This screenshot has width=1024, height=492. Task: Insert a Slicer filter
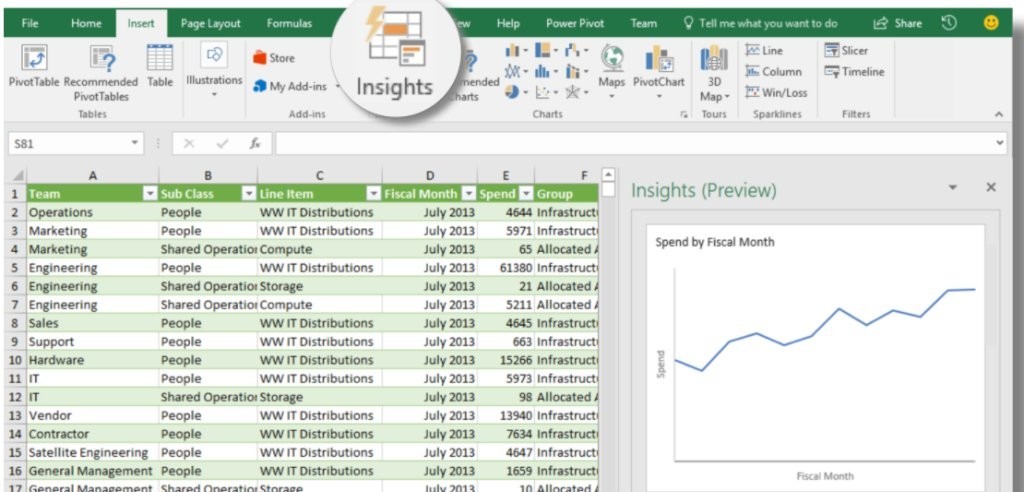(846, 50)
